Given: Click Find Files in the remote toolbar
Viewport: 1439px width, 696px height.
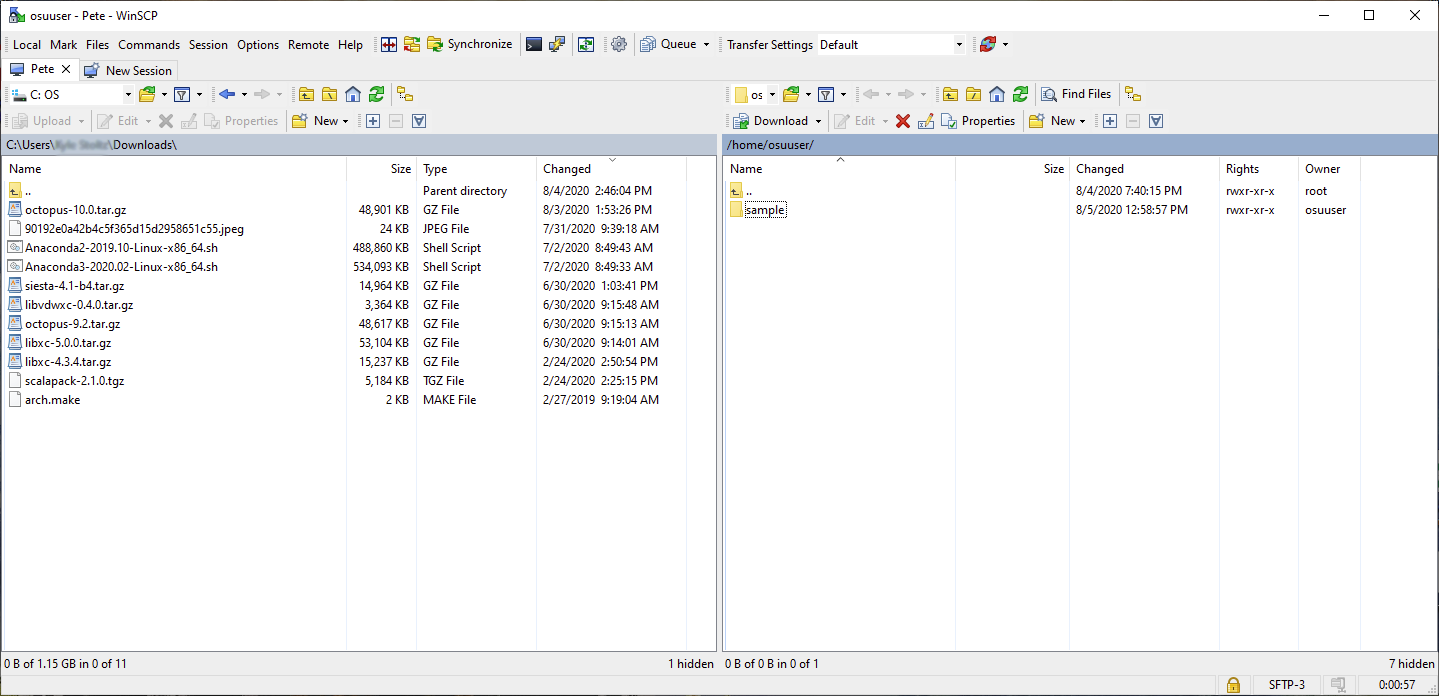Looking at the screenshot, I should coord(1076,94).
